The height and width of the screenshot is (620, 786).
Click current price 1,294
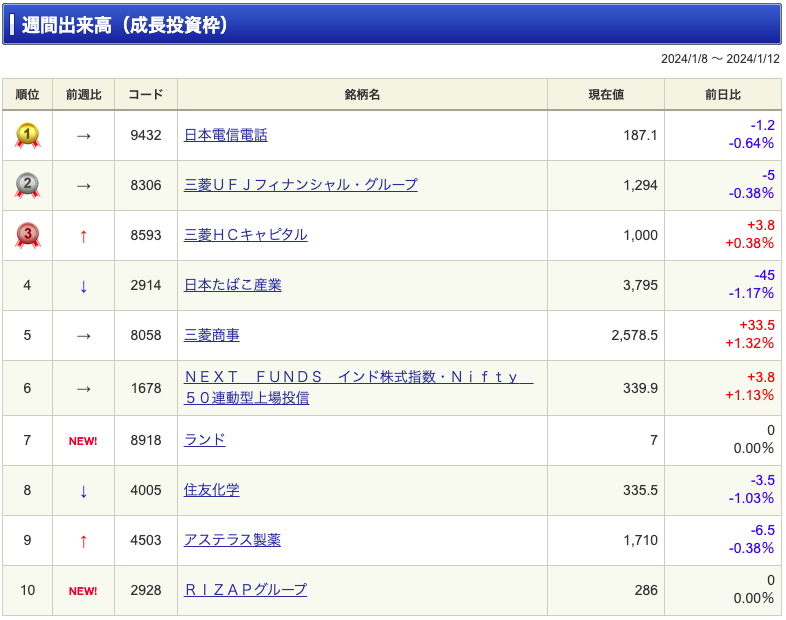click(640, 185)
